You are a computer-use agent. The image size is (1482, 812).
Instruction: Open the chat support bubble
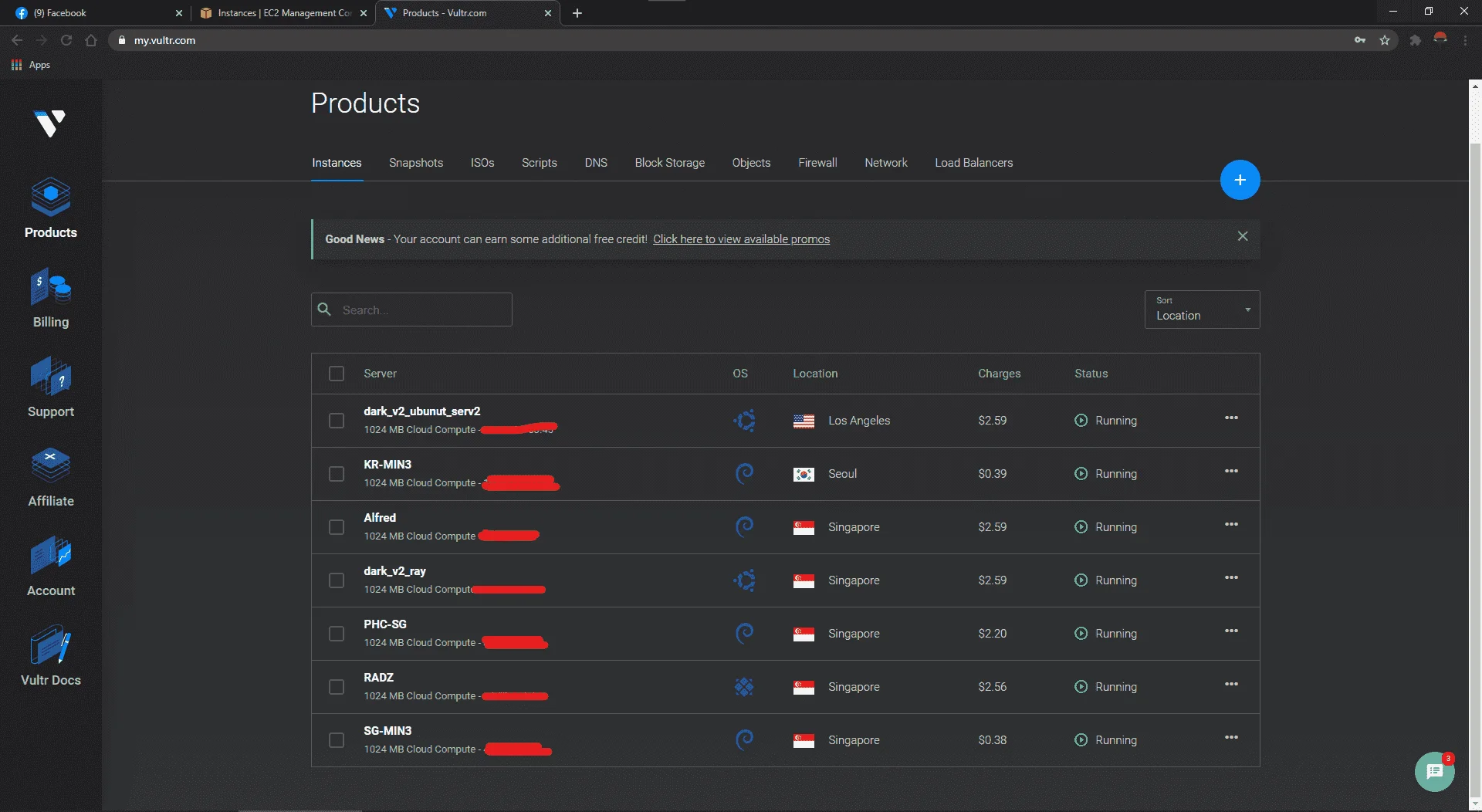pos(1434,771)
